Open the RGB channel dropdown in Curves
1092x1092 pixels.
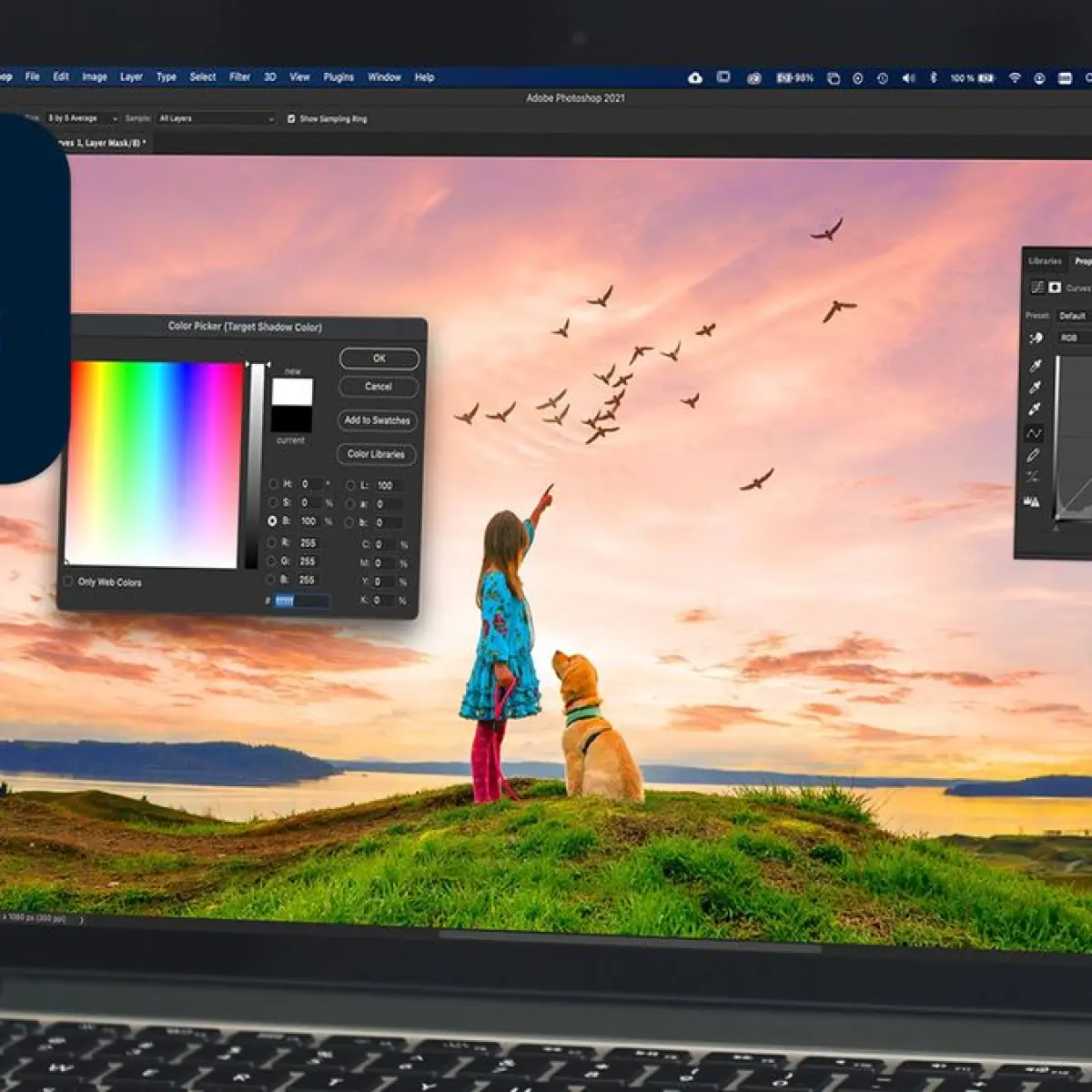pos(1074,338)
